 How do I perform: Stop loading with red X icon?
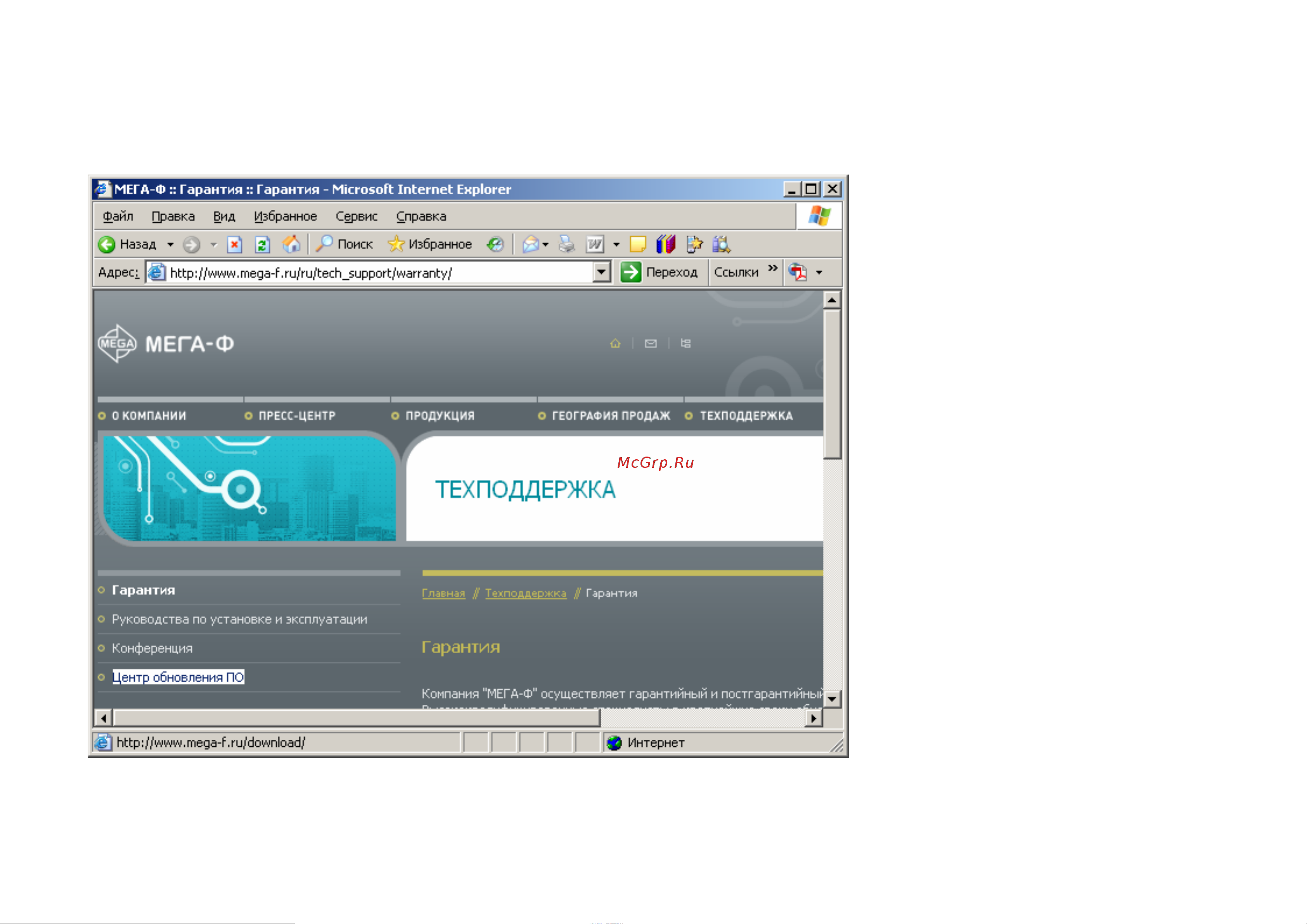235,244
